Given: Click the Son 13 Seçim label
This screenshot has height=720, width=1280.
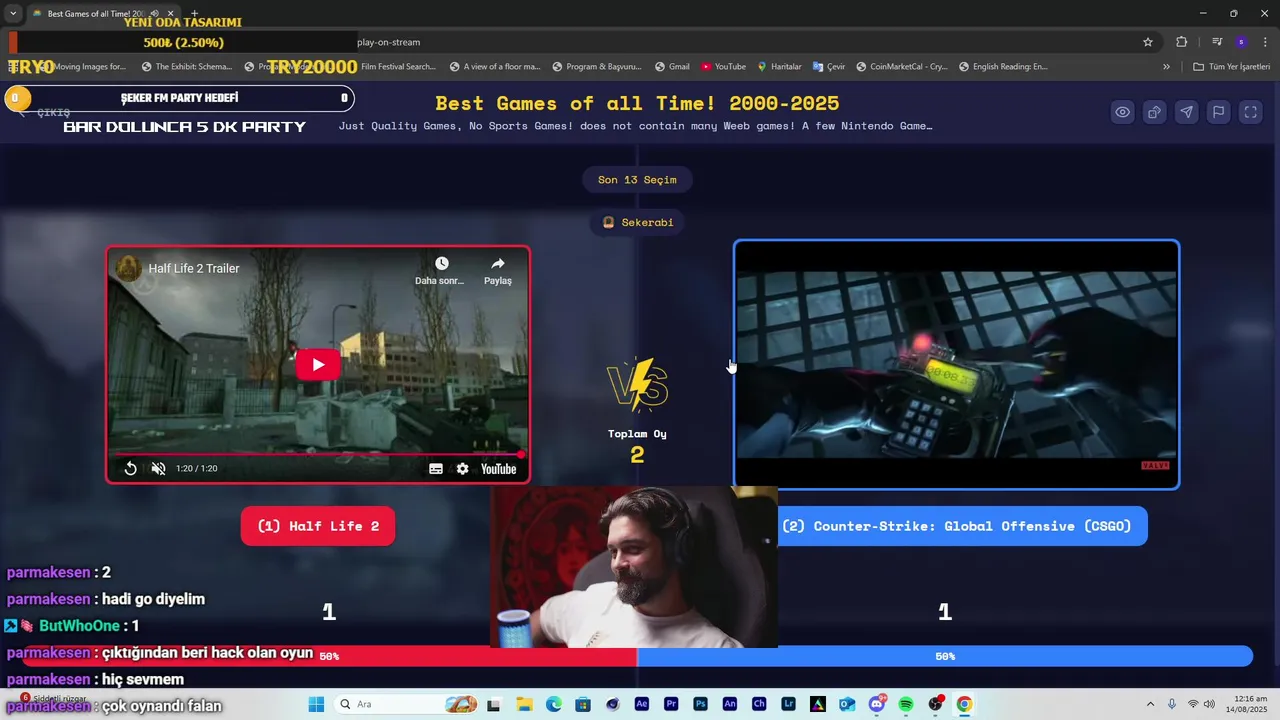Looking at the screenshot, I should pyautogui.click(x=637, y=180).
